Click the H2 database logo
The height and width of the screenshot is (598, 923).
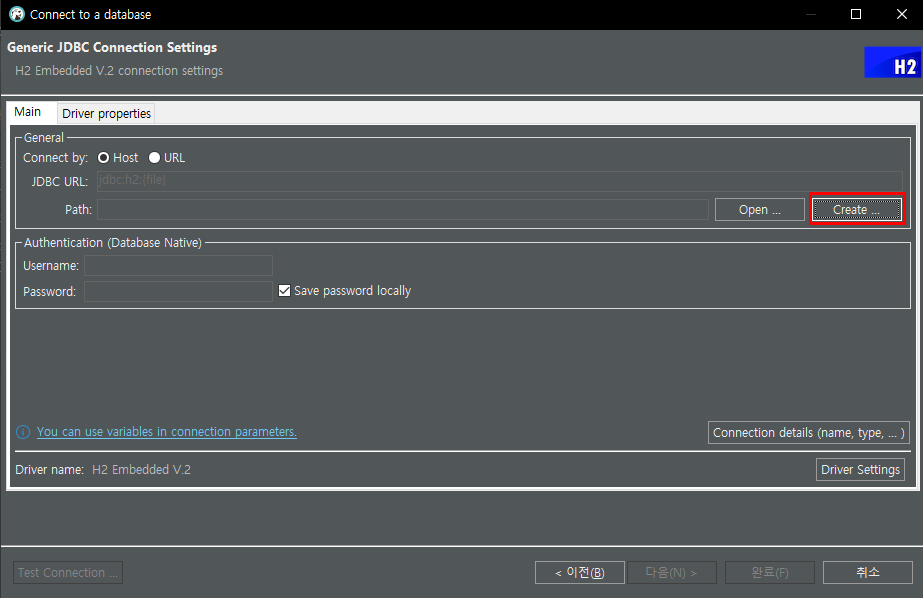click(x=892, y=62)
